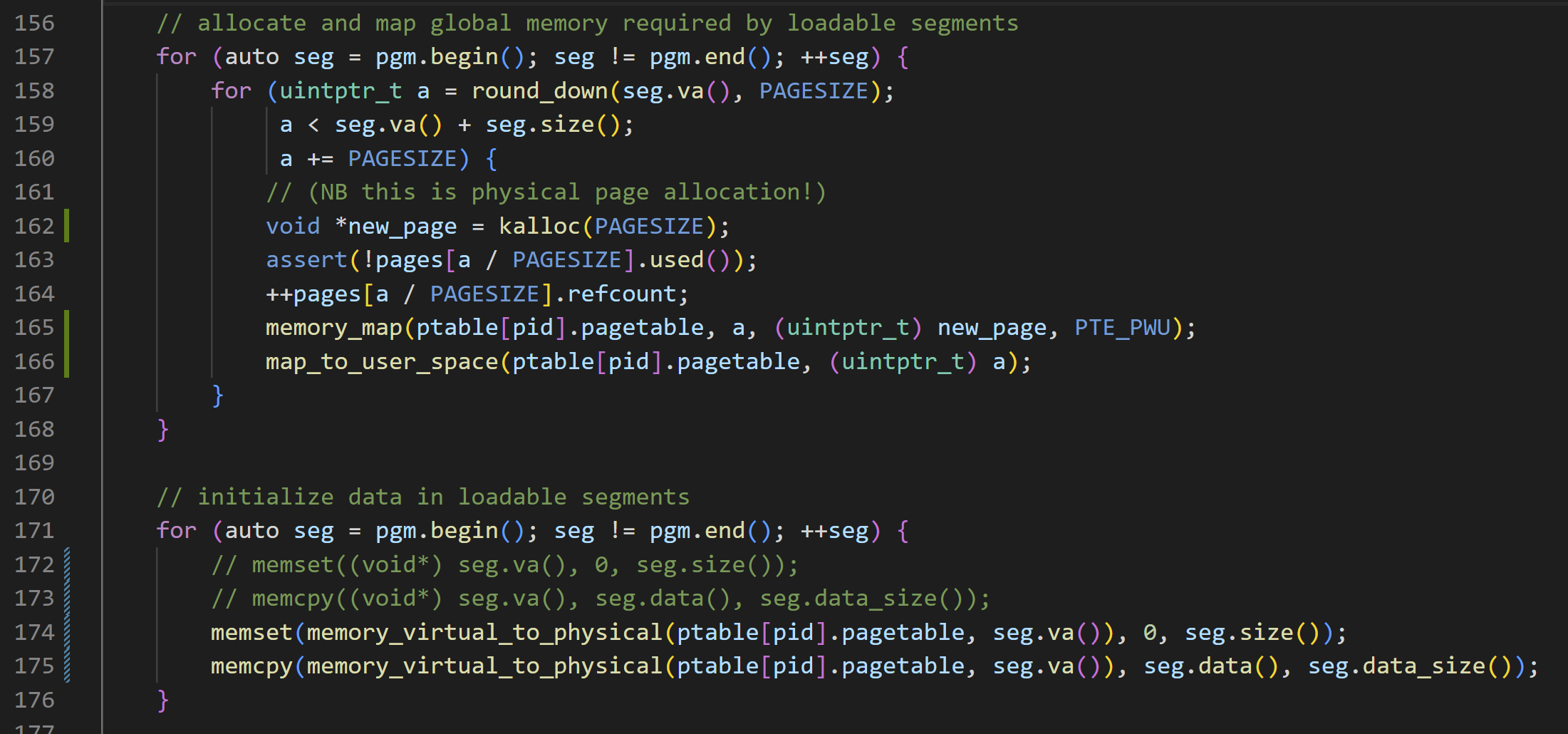The image size is (1568, 734).
Task: Place cursor on the kalloc function call
Action: tap(539, 227)
